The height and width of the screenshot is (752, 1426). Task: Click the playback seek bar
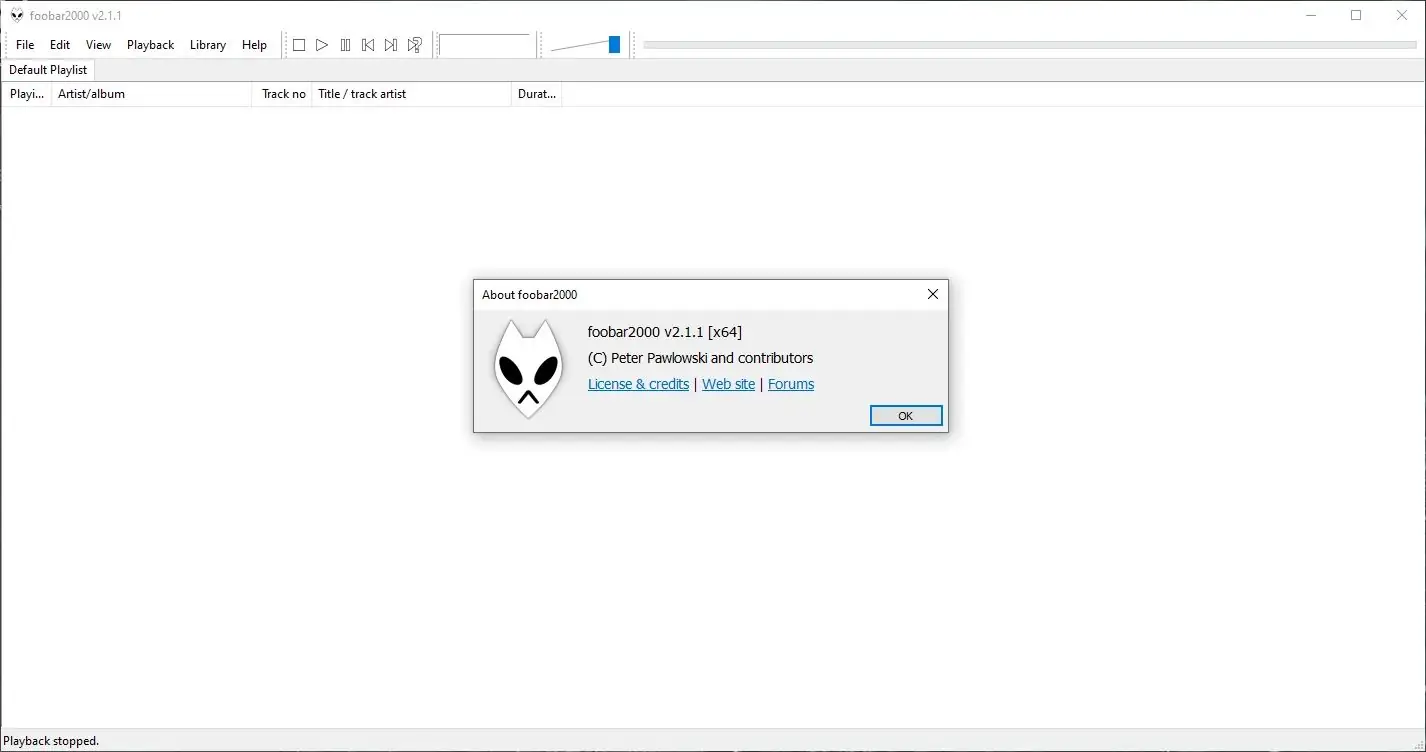click(1030, 45)
